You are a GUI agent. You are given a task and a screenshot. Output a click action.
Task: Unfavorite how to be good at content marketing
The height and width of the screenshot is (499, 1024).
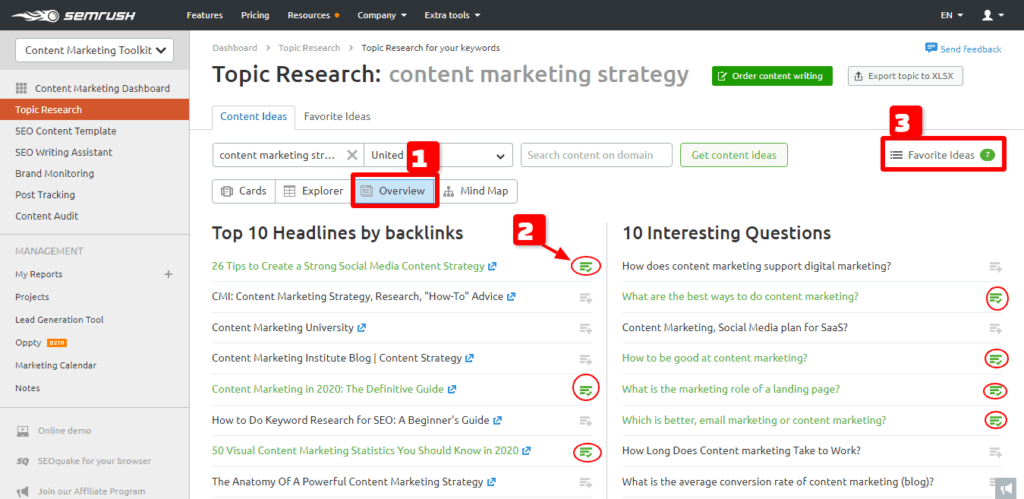click(x=996, y=359)
